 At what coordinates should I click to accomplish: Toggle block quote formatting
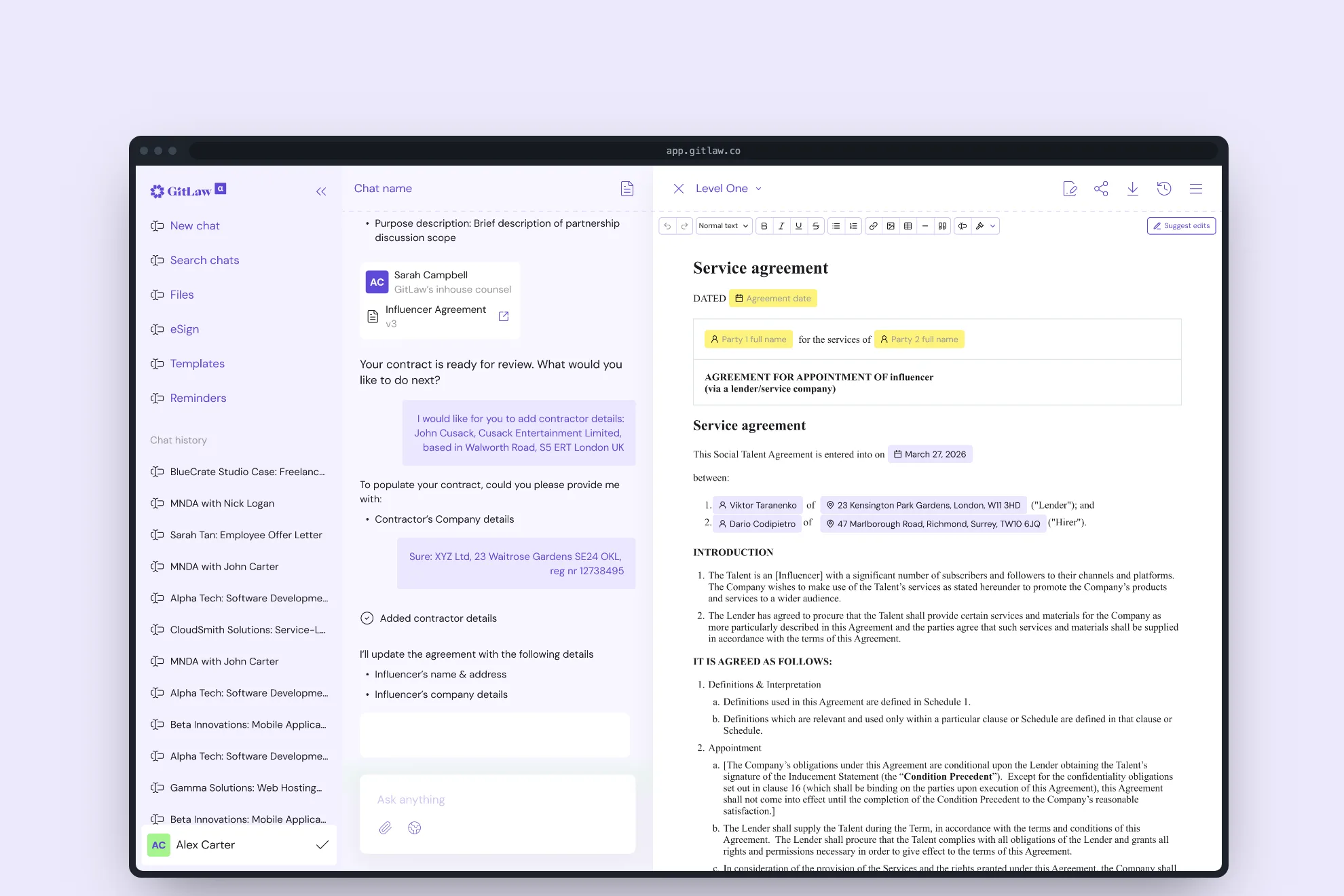click(x=942, y=226)
